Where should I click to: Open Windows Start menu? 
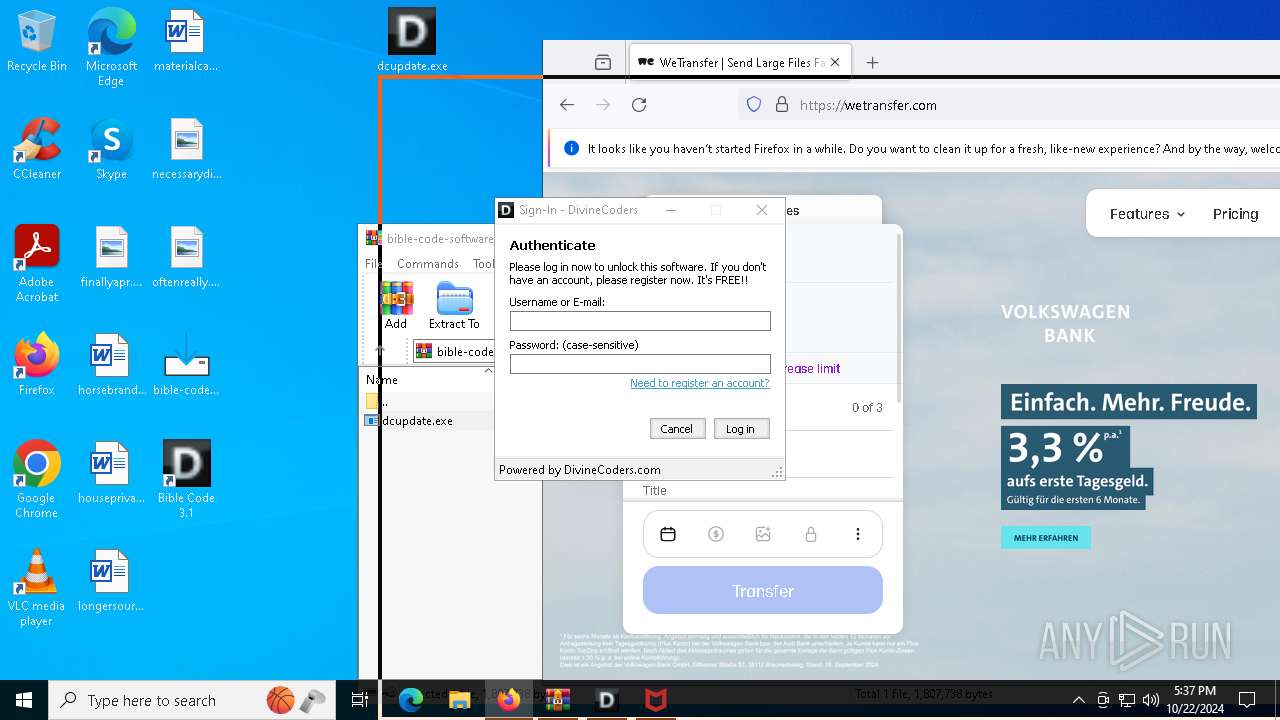coord(24,700)
